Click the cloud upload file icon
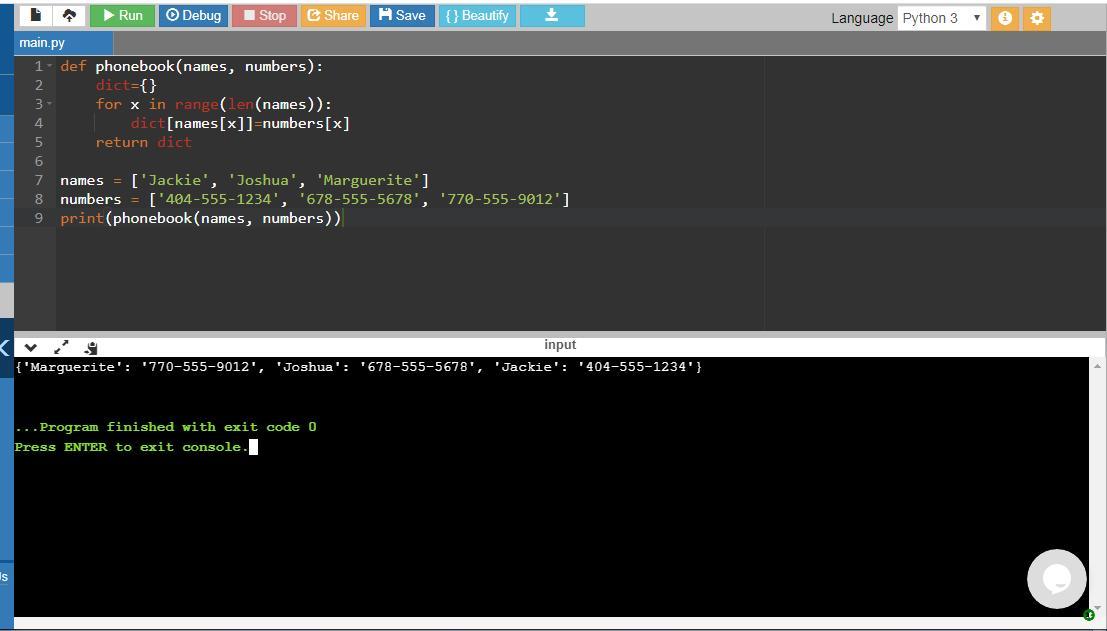 coord(69,16)
